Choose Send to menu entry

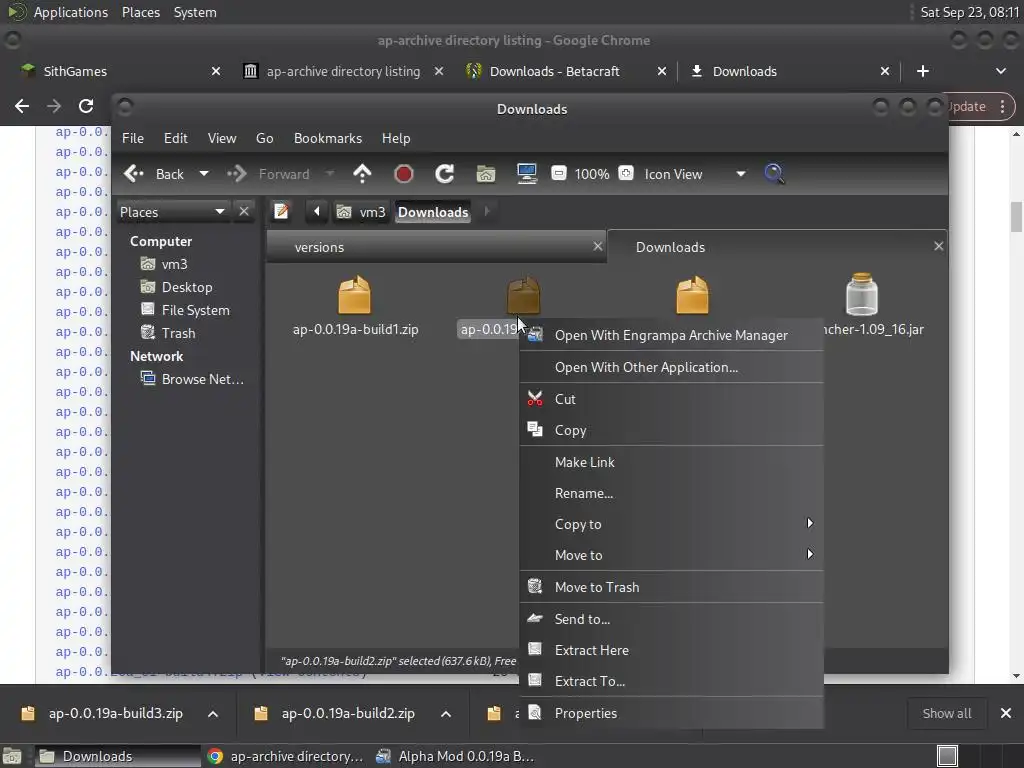(671, 619)
